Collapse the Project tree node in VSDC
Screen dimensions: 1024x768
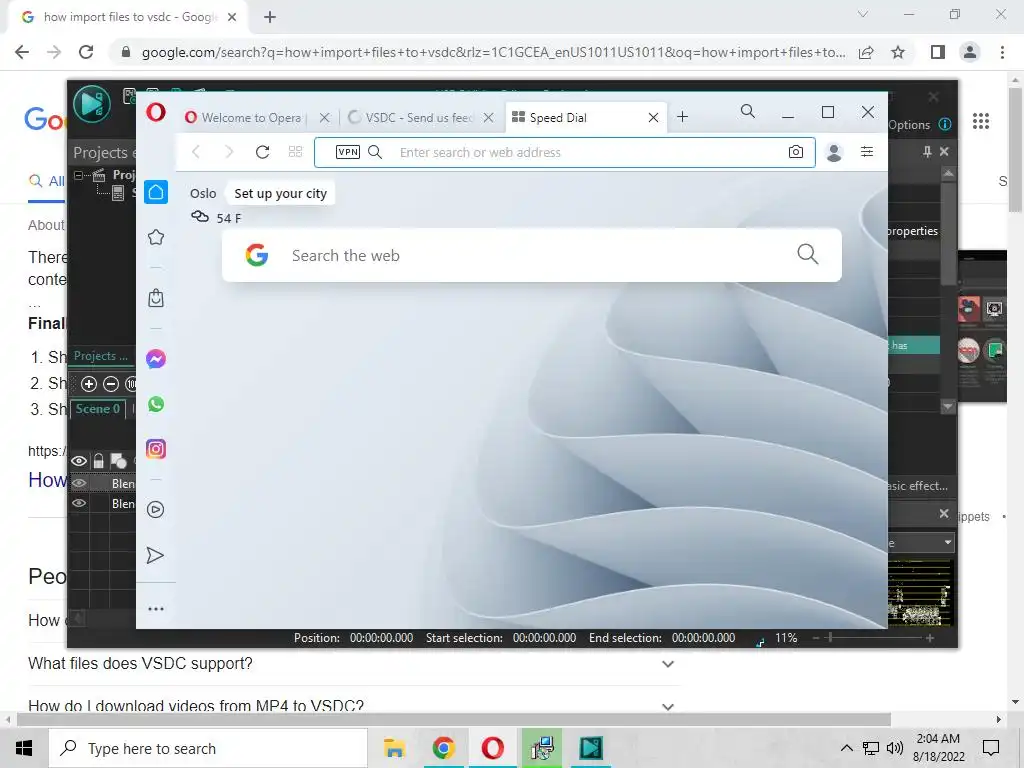[x=78, y=175]
